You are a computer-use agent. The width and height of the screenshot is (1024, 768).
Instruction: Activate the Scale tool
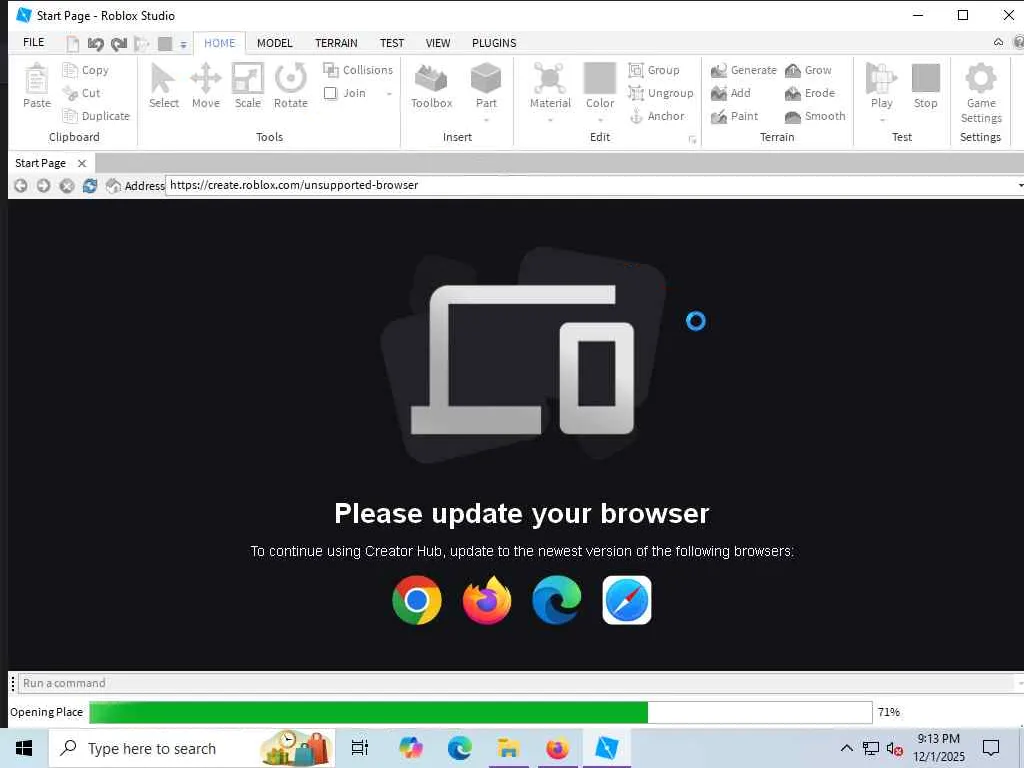[x=248, y=86]
